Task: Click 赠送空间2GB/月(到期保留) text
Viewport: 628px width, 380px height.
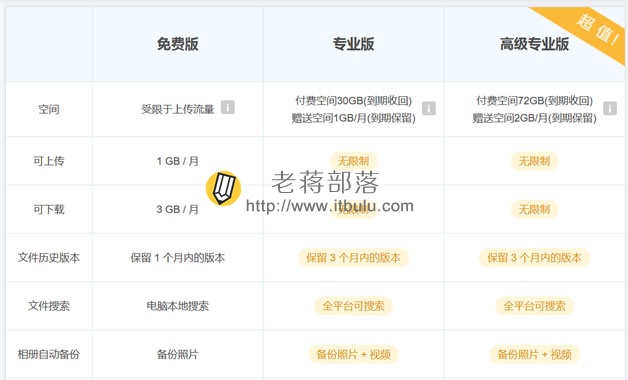Action: (x=534, y=118)
